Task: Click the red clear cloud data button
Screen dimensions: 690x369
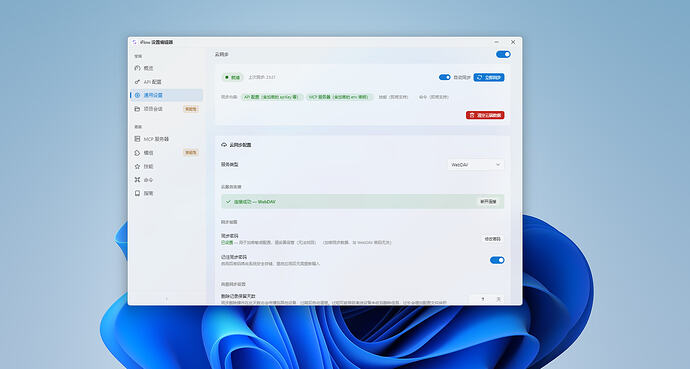Action: (485, 115)
